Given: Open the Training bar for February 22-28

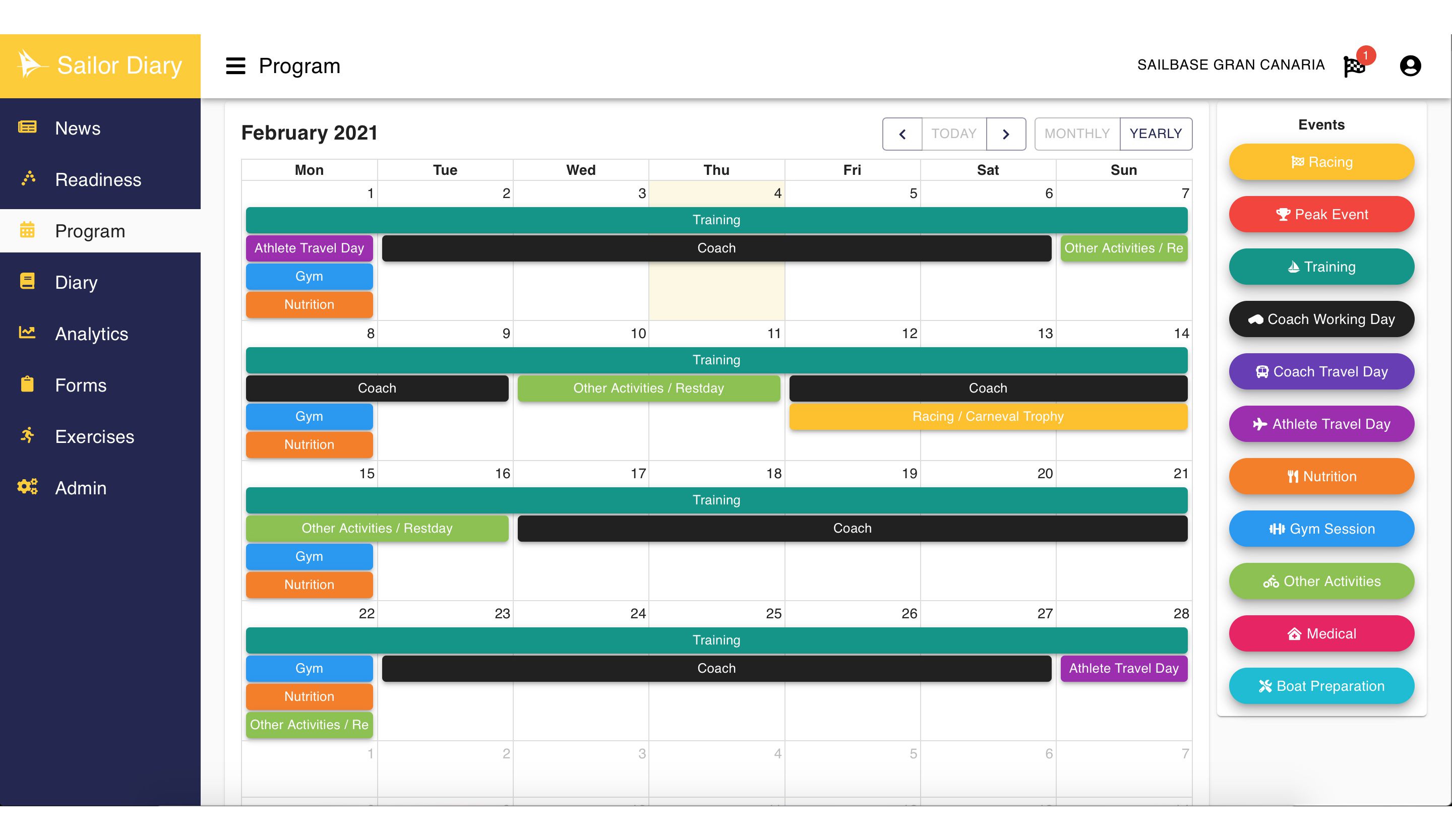Looking at the screenshot, I should point(716,640).
